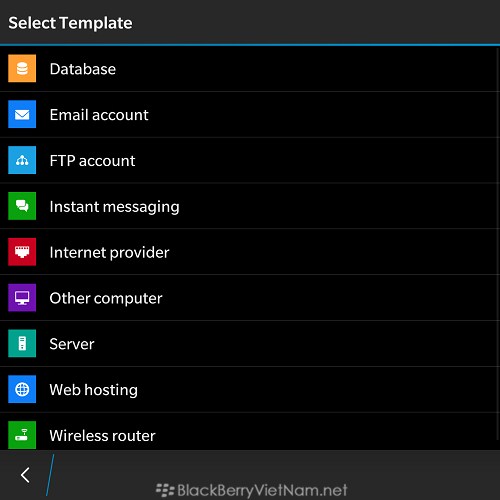
Task: Click the blue Email envelope icon
Action: (22, 114)
